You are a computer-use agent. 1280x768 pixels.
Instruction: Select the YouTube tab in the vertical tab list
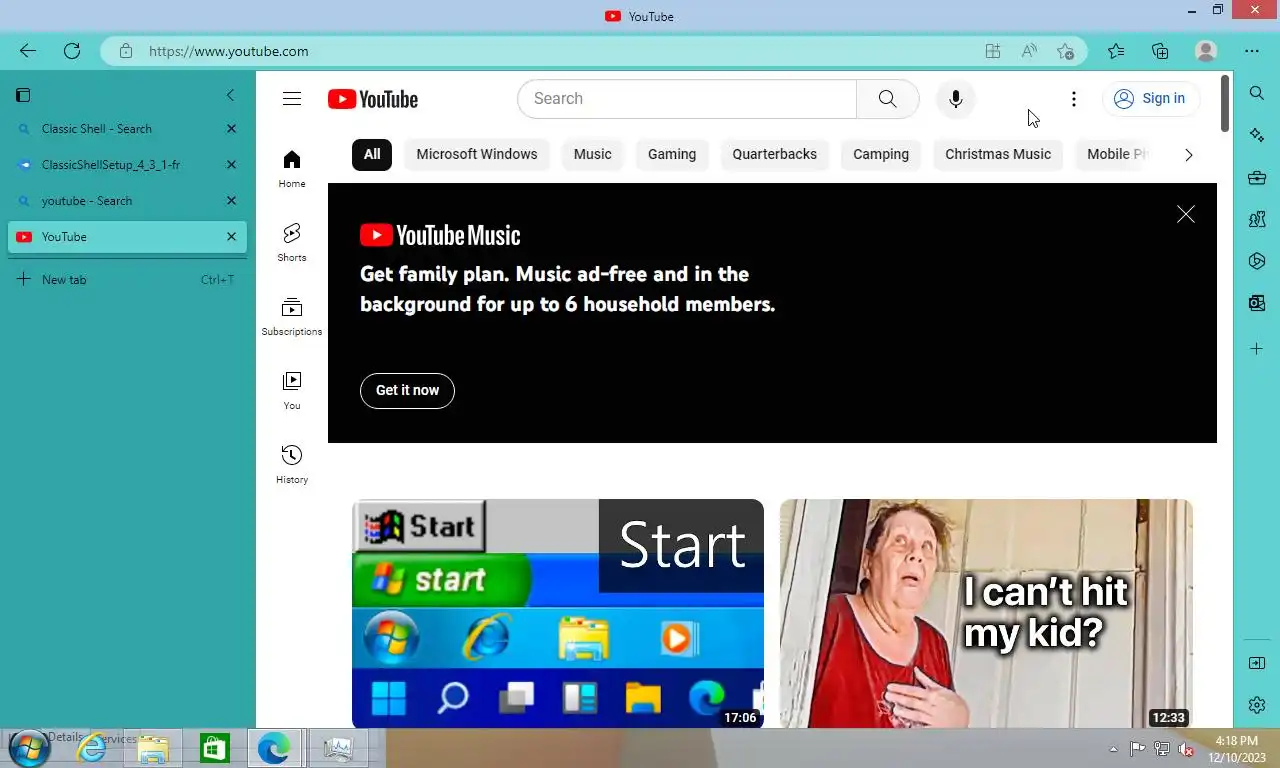[x=127, y=237]
